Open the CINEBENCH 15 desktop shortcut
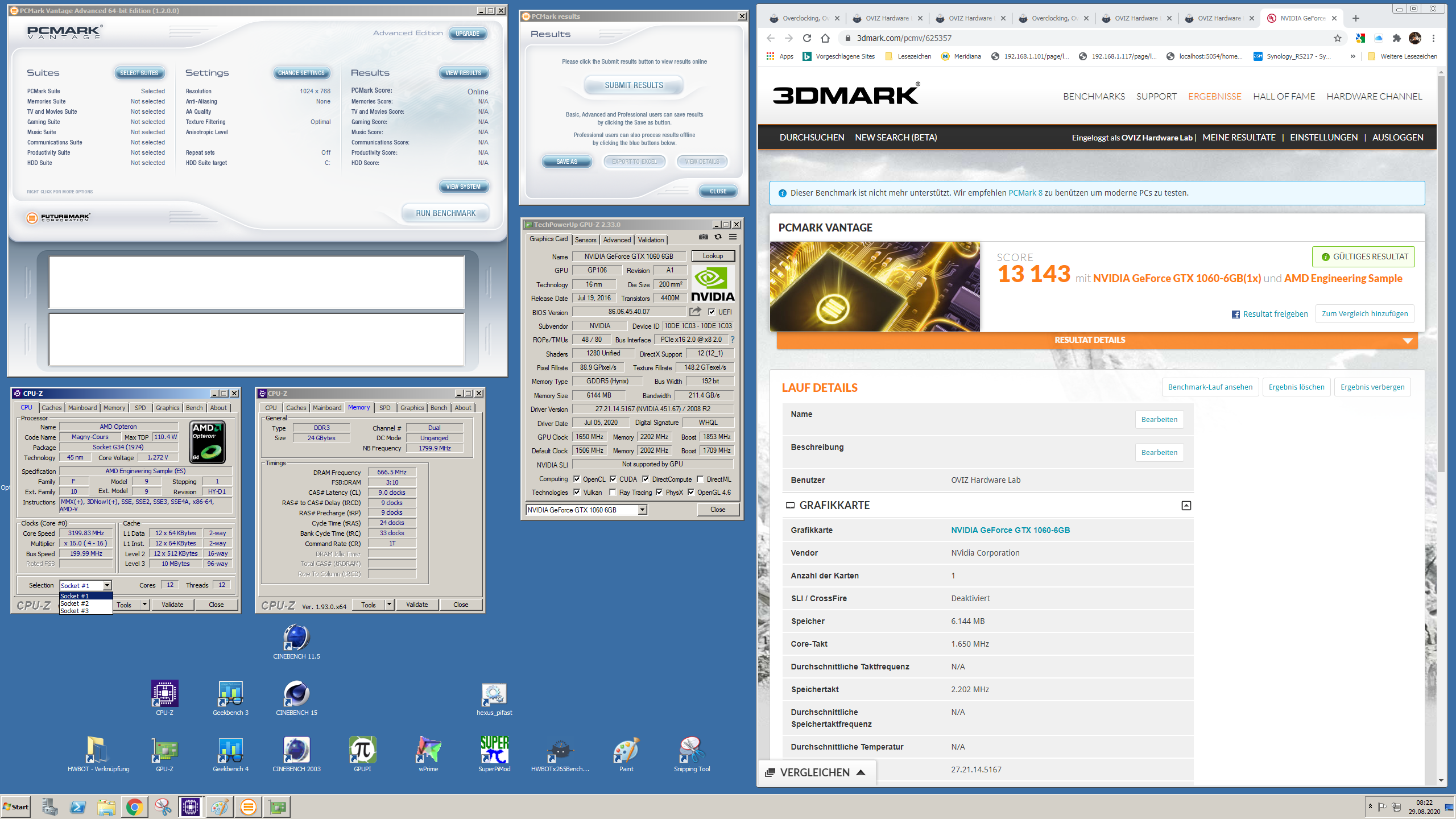1456x819 pixels. point(296,698)
